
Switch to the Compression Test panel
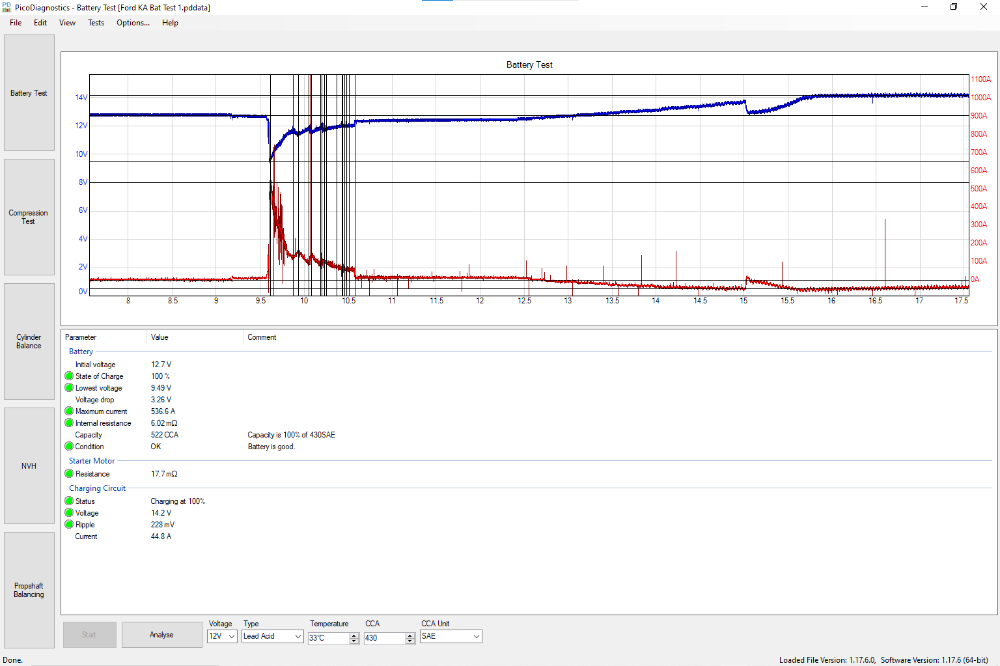click(29, 217)
